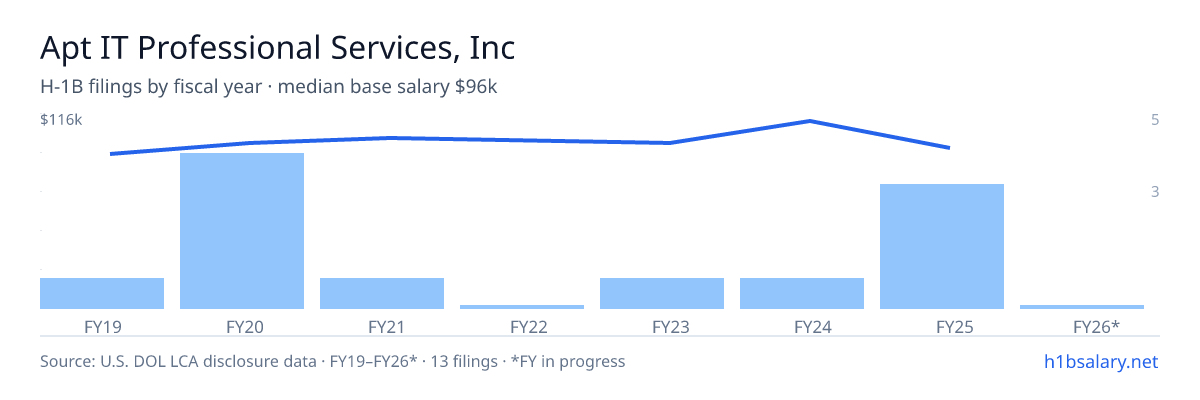
Task: Click the $116k salary axis label
Action: pyautogui.click(x=61, y=120)
